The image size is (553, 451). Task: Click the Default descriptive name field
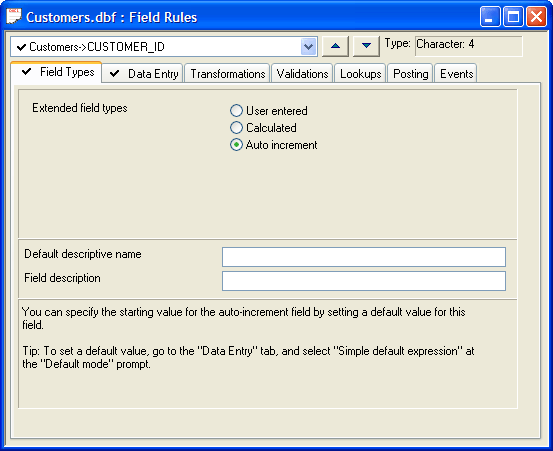click(364, 257)
